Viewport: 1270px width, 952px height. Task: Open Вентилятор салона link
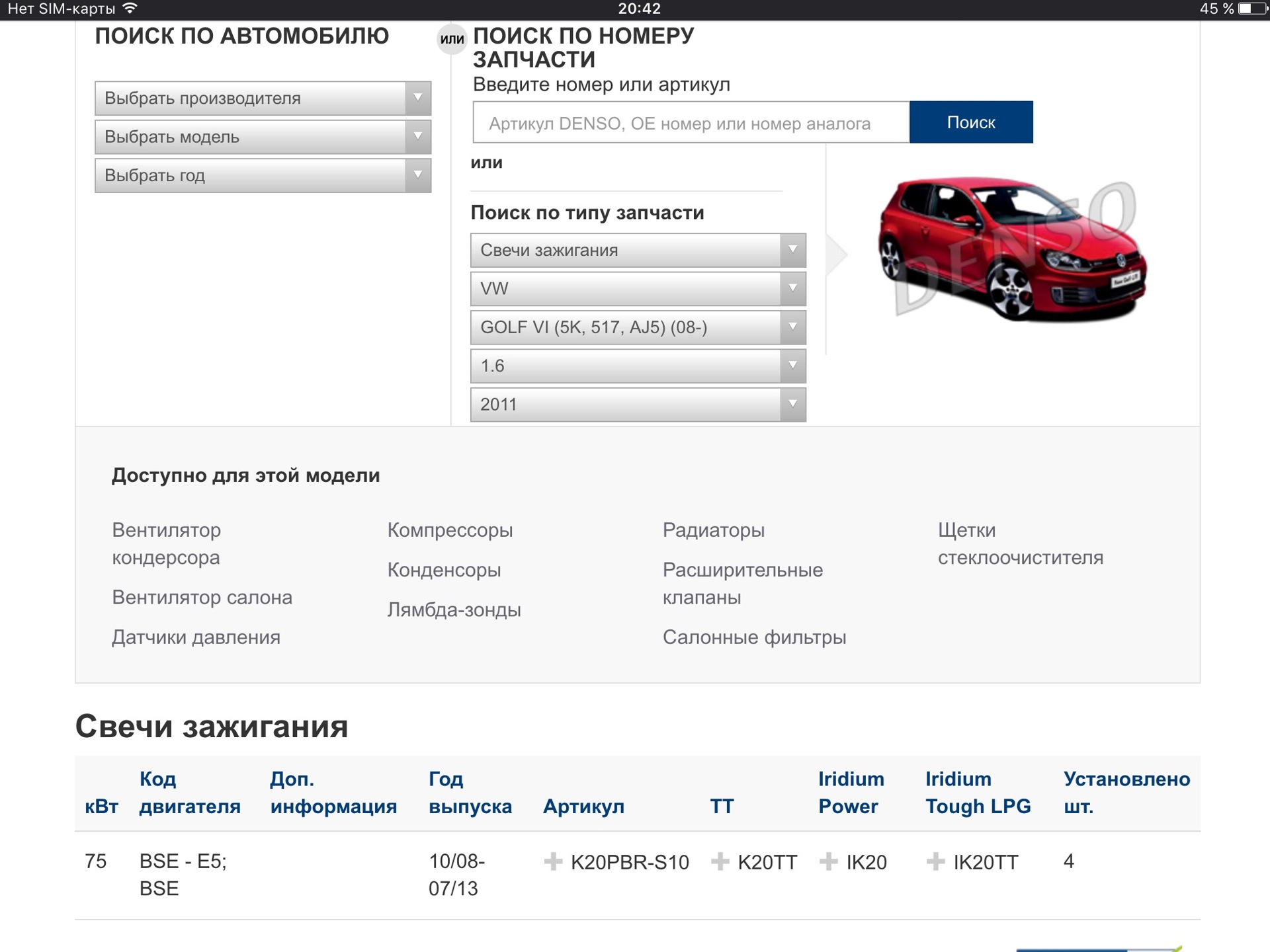coord(202,598)
